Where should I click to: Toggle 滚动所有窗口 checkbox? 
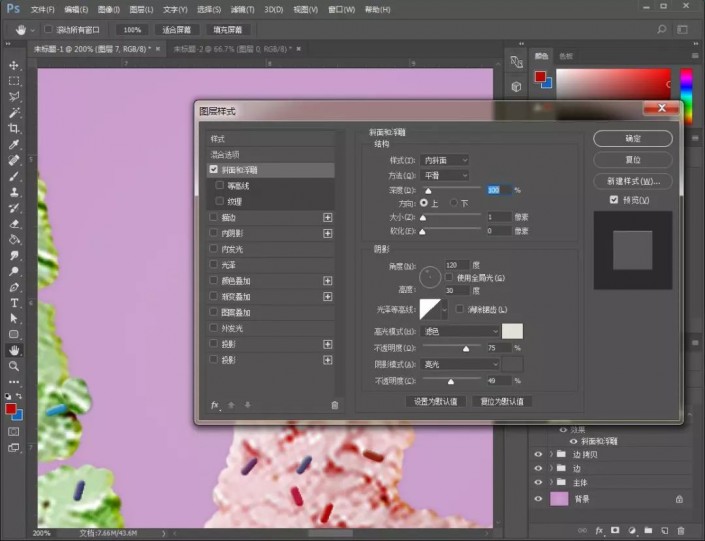pos(48,29)
